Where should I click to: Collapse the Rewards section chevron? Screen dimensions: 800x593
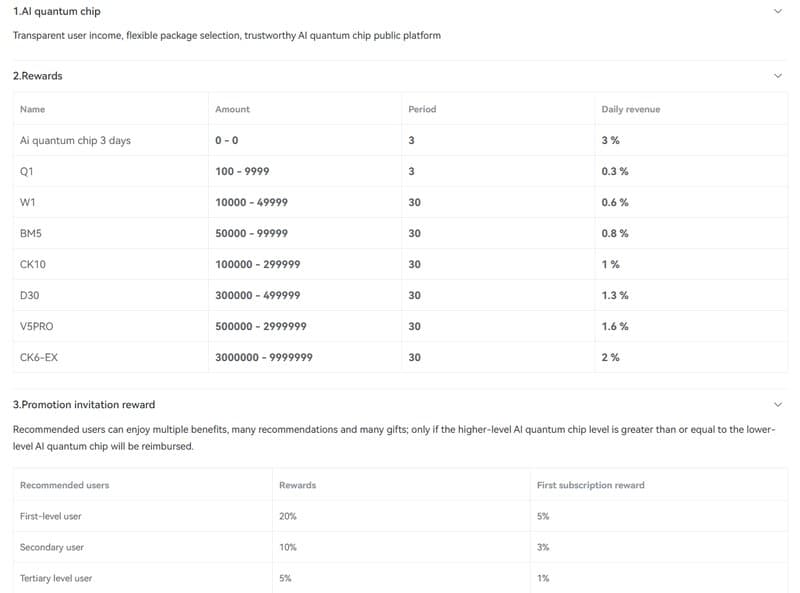[778, 76]
